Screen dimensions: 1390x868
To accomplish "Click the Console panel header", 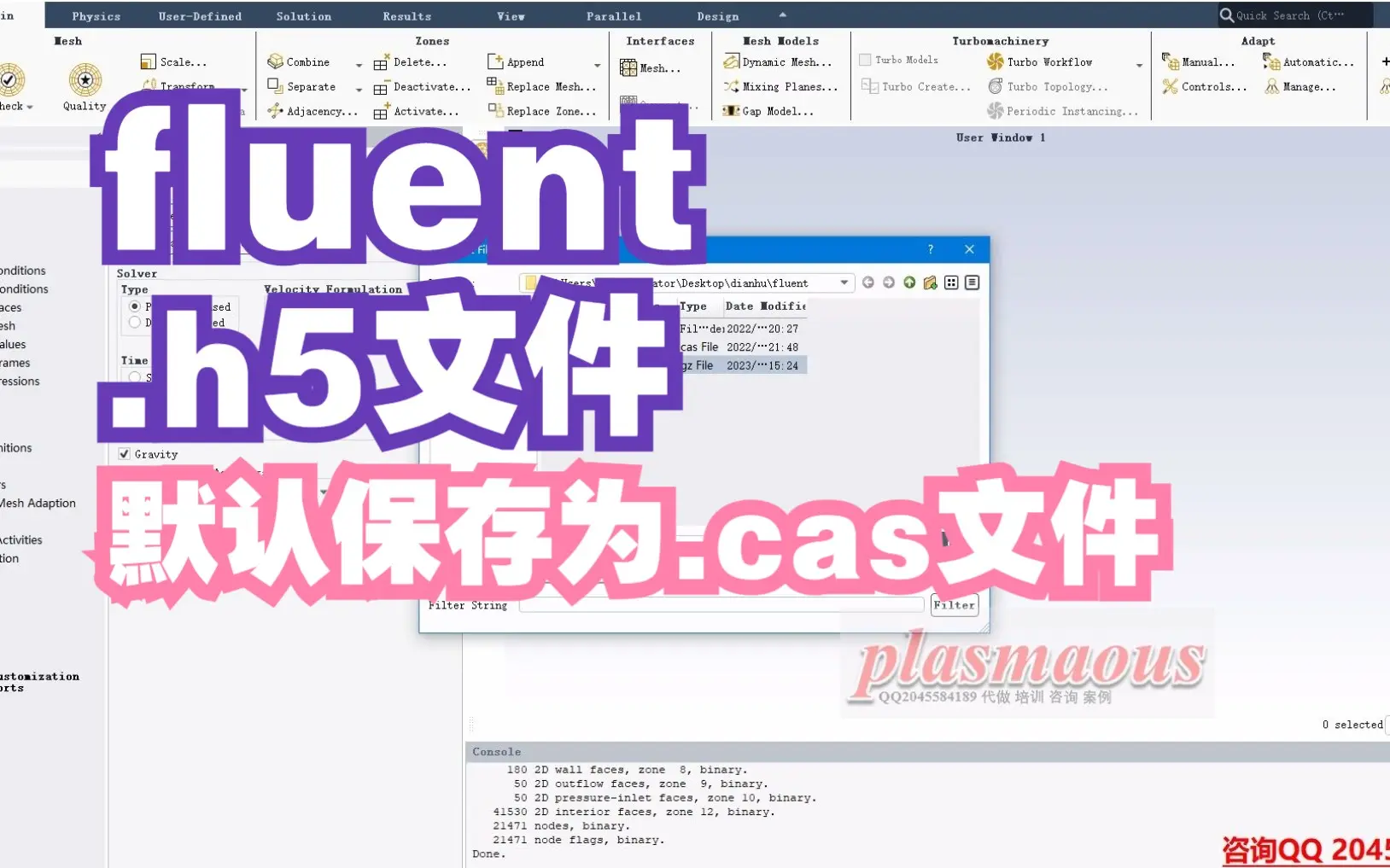I will tap(928, 752).
